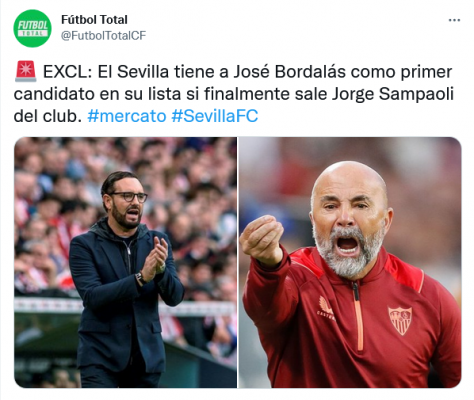Select the name José Bordalás in the tweet
The height and width of the screenshot is (400, 474).
pos(289,72)
